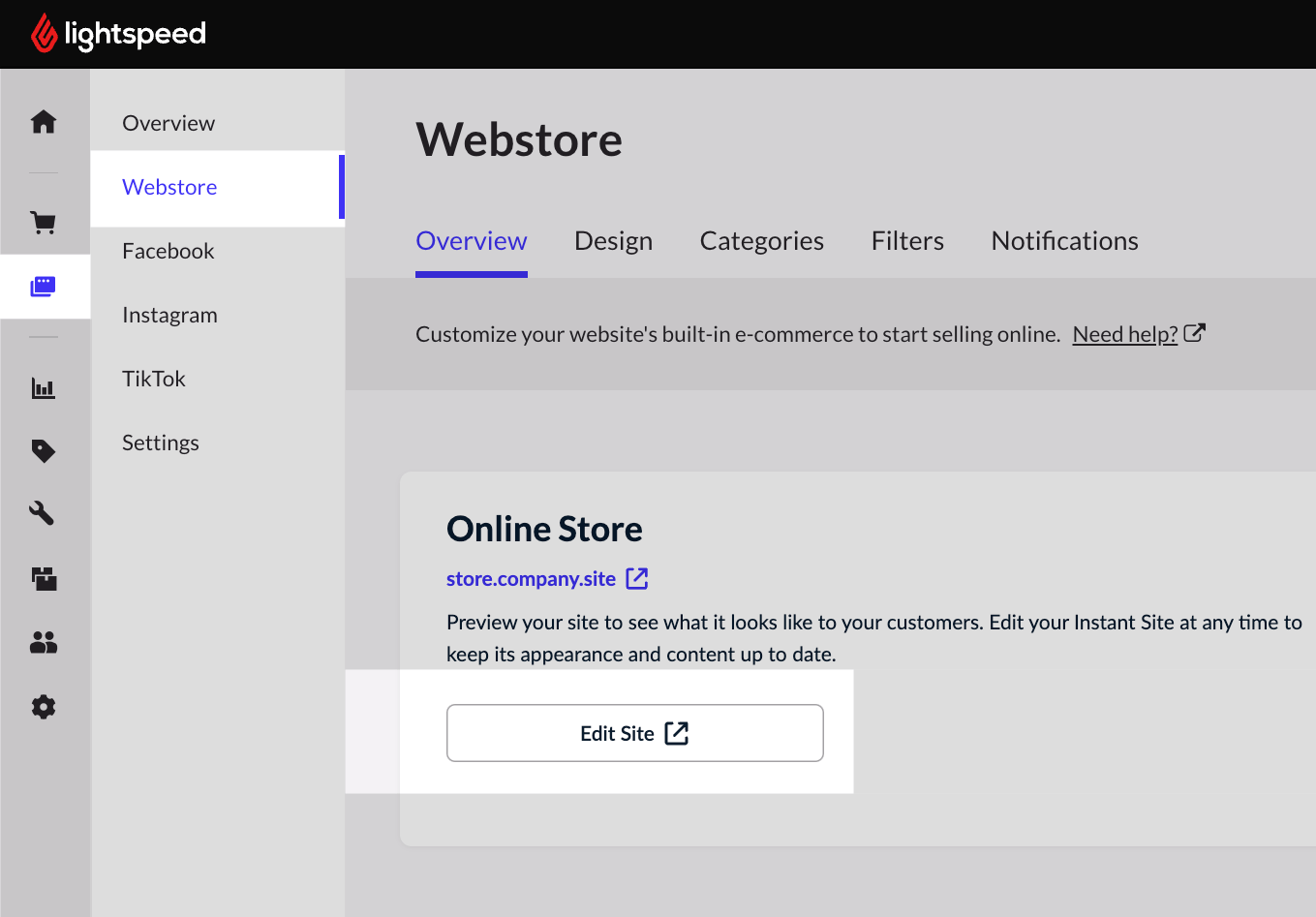Image resolution: width=1316 pixels, height=917 pixels.
Task: Open the Categories tab
Action: [761, 240]
